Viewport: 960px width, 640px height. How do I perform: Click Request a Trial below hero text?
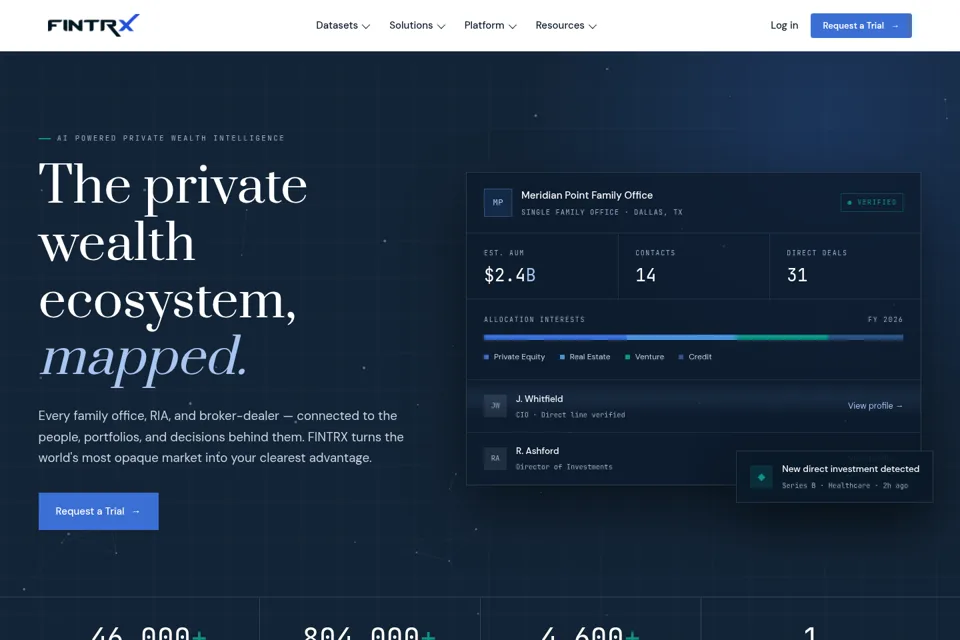pyautogui.click(x=99, y=511)
